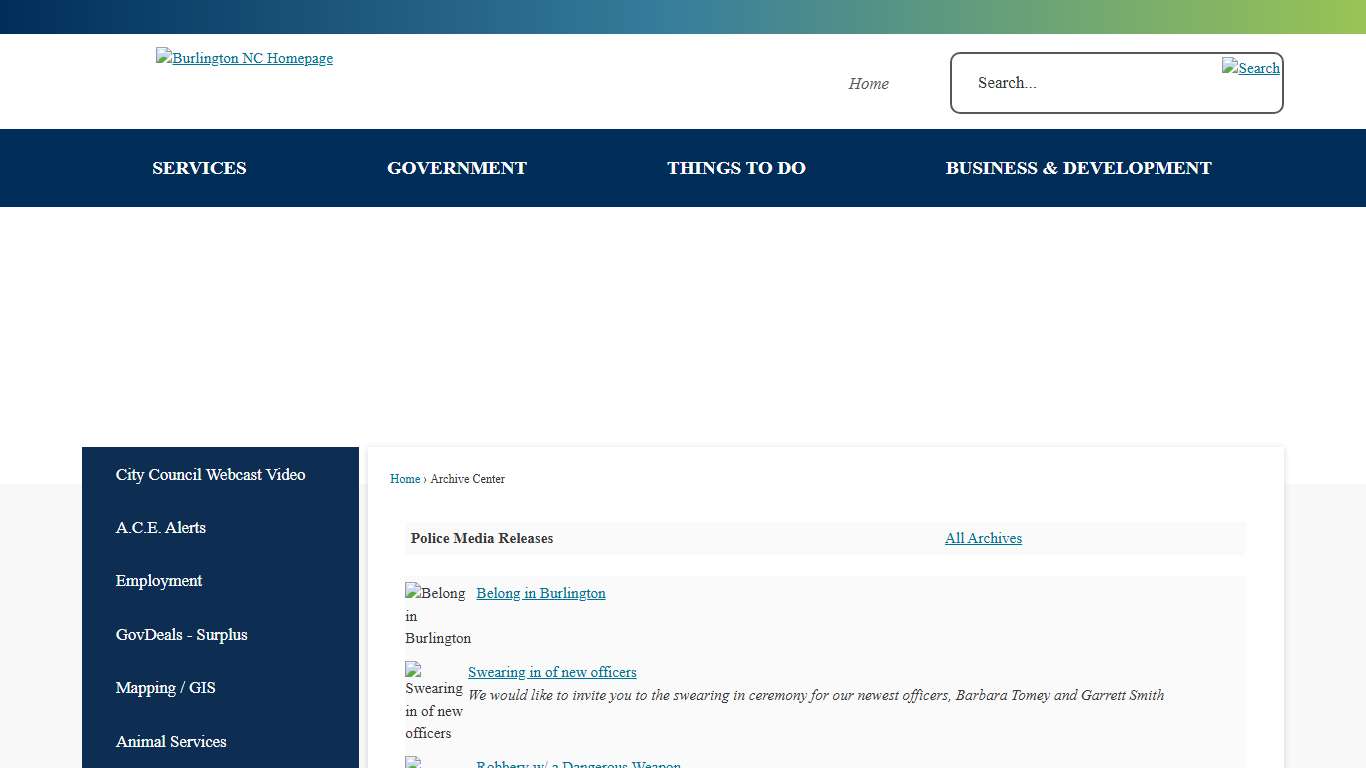Open GovDeals - Surplus page
Image resolution: width=1366 pixels, height=768 pixels.
(x=181, y=635)
